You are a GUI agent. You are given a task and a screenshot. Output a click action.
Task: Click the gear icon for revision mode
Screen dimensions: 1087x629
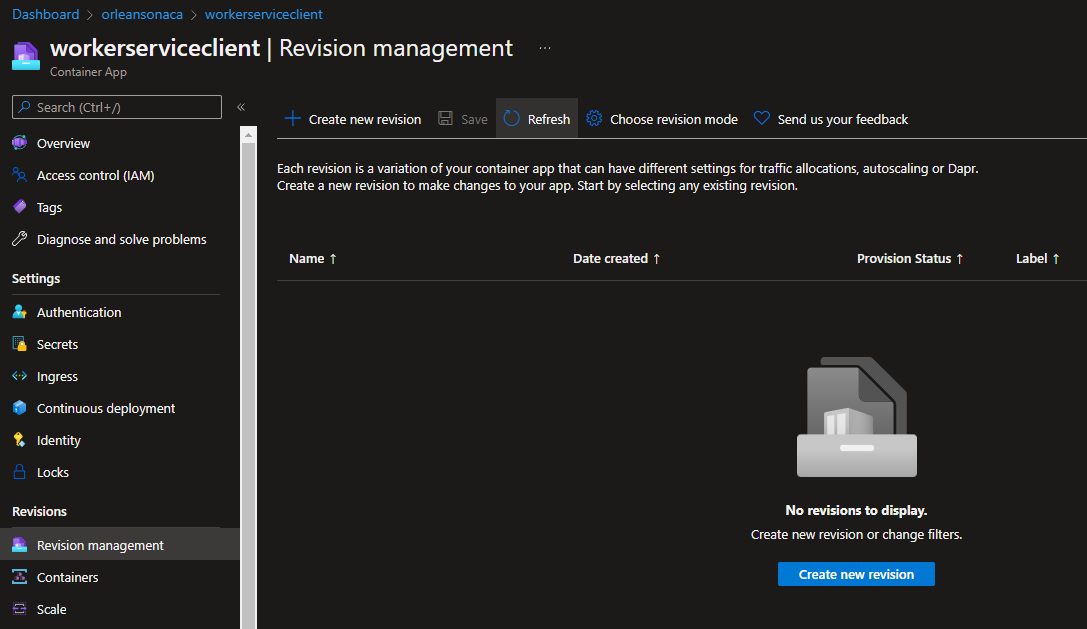594,119
